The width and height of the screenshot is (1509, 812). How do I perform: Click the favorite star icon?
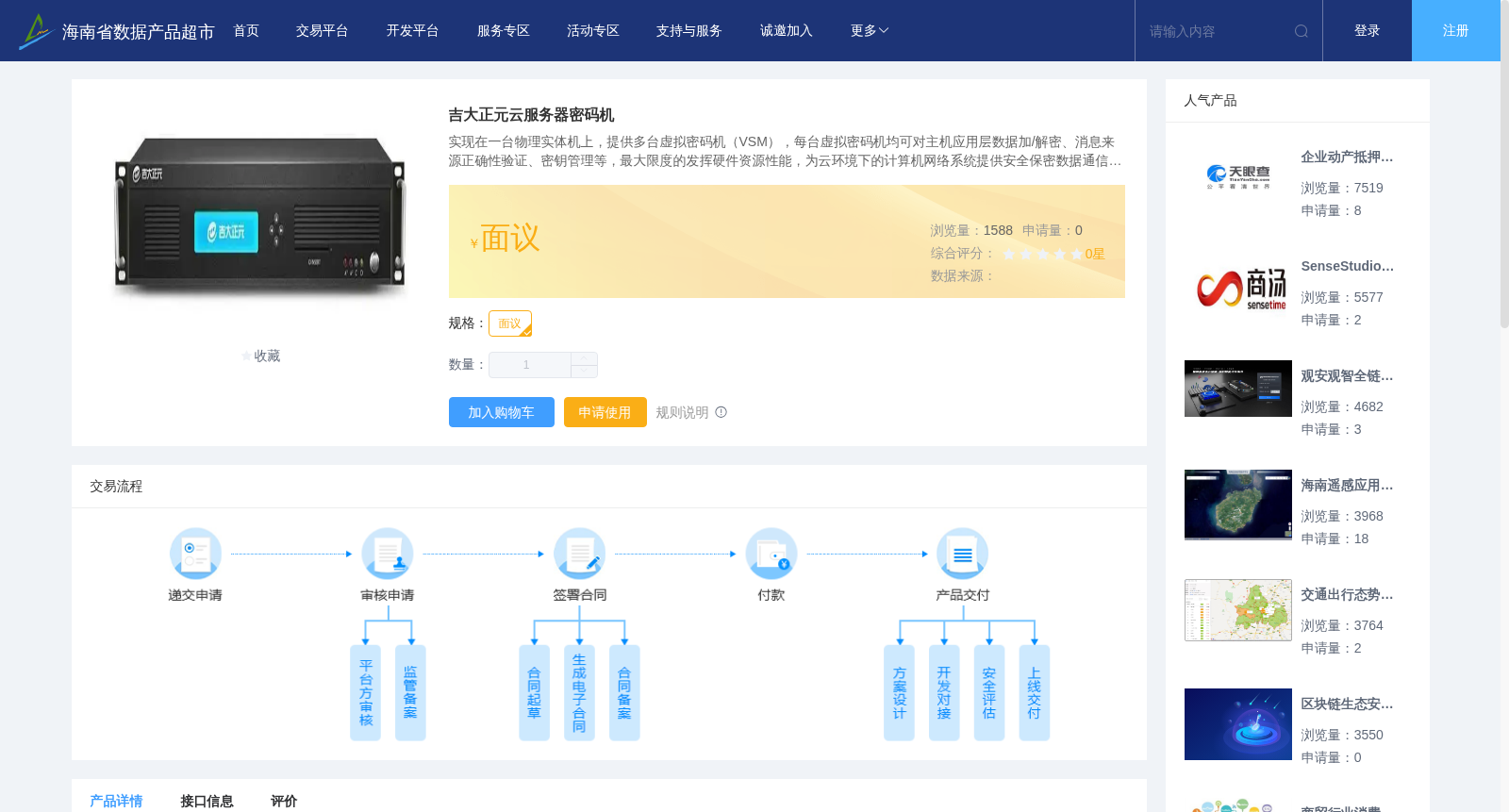[x=247, y=356]
